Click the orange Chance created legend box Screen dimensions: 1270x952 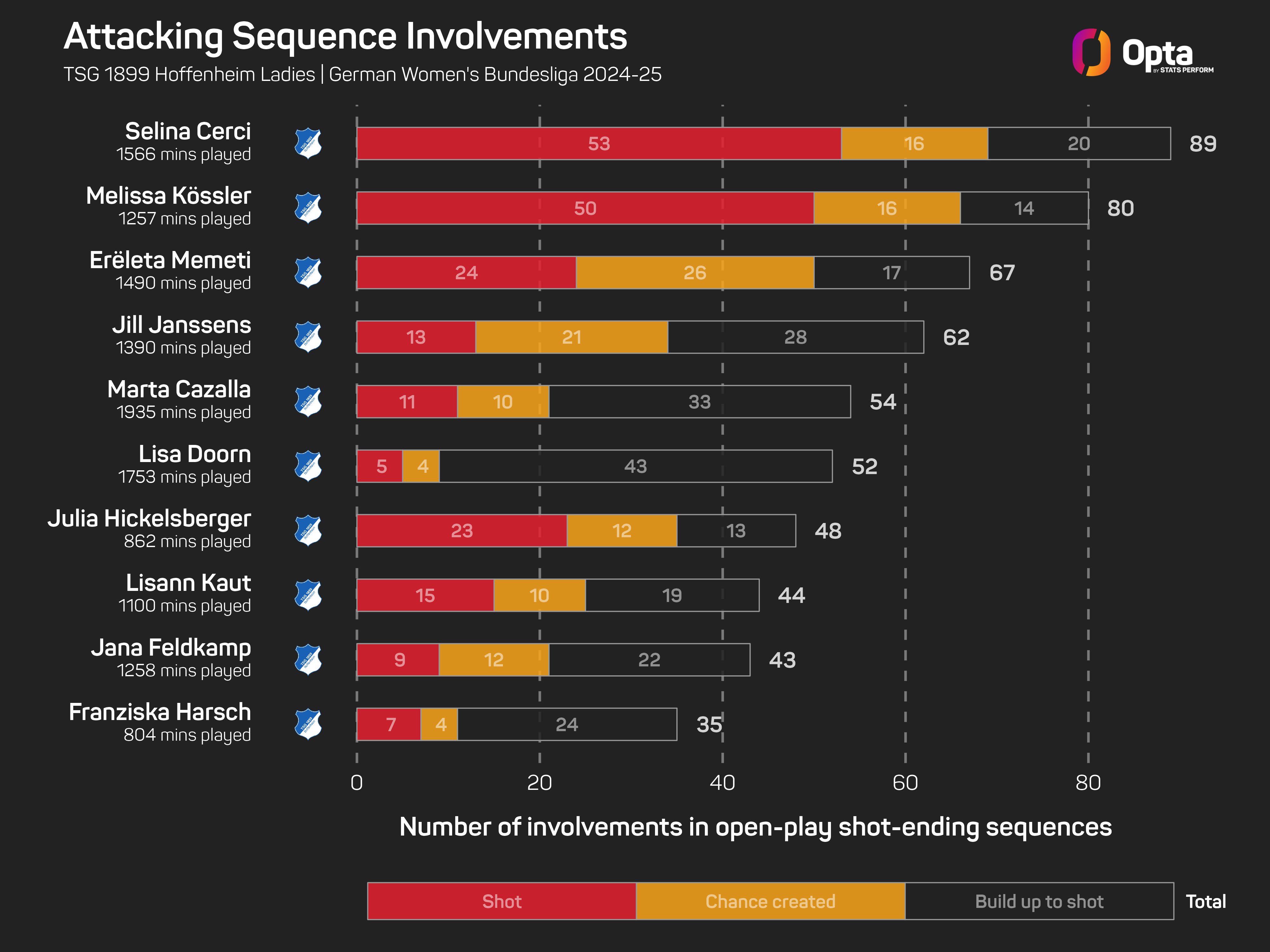771,901
